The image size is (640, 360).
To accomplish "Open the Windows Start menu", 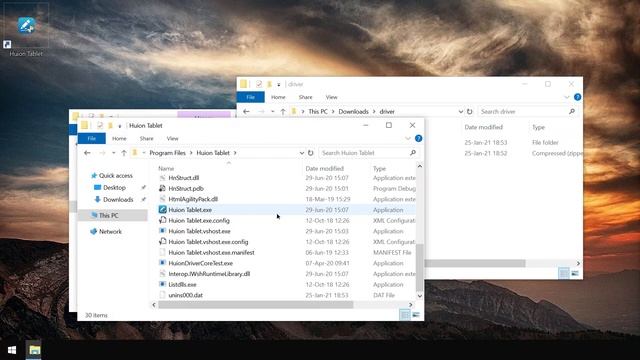I will (x=12, y=350).
